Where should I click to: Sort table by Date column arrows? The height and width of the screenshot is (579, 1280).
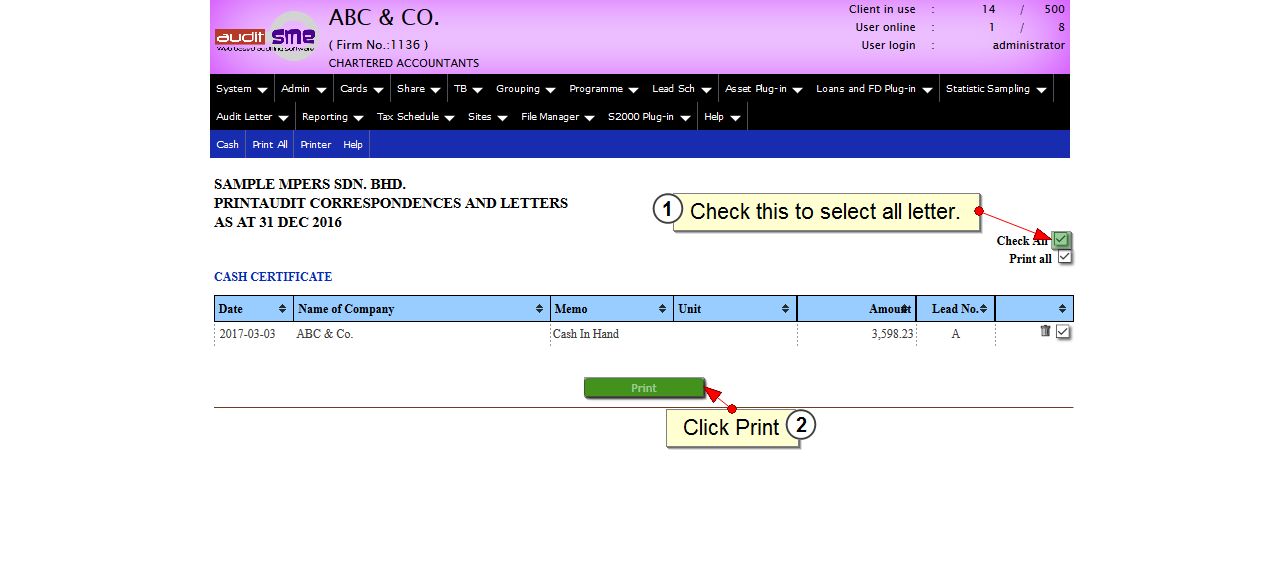(282, 309)
